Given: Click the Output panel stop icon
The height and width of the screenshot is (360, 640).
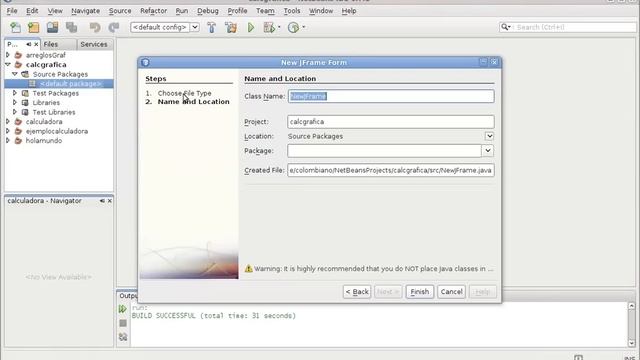Looking at the screenshot, I should (x=123, y=323).
